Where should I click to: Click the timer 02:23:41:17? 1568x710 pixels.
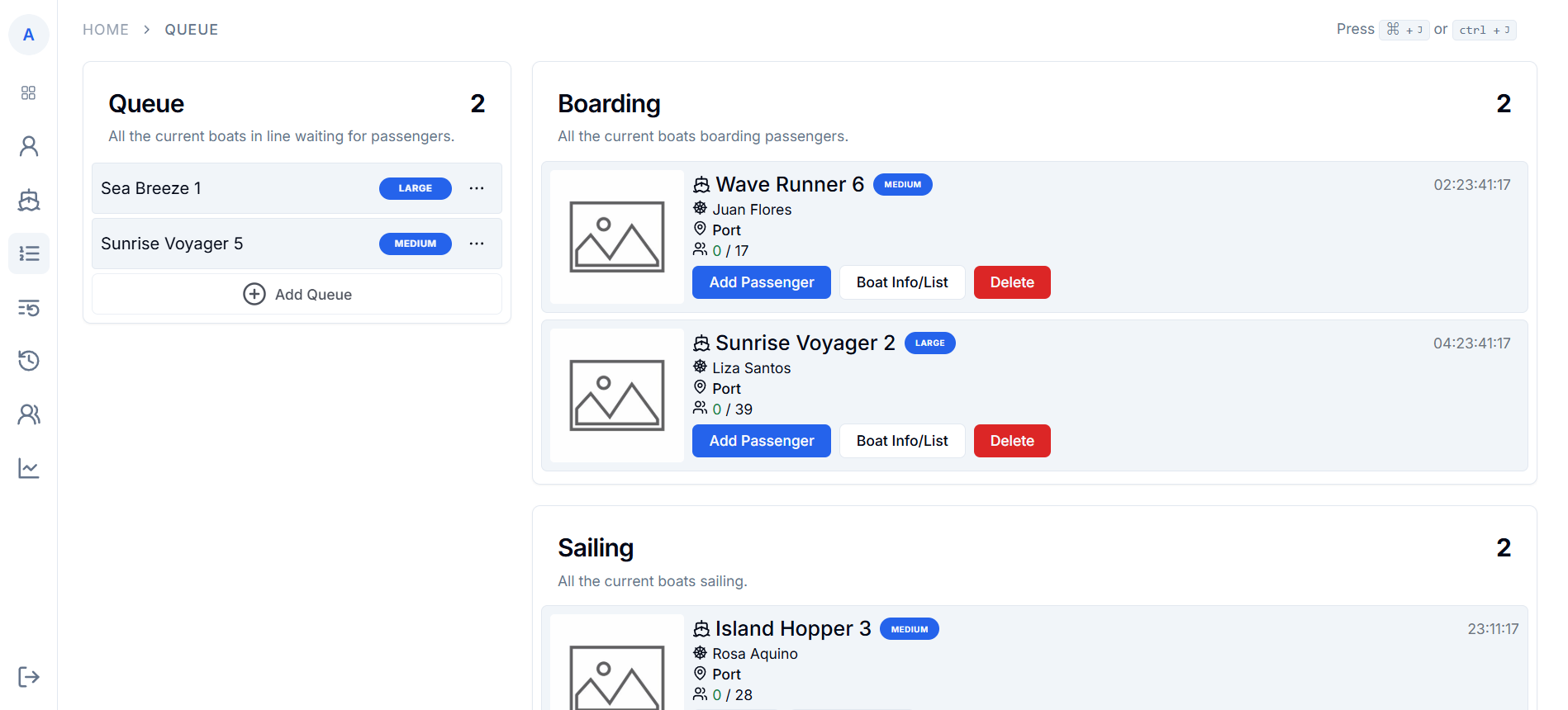pyautogui.click(x=1472, y=185)
